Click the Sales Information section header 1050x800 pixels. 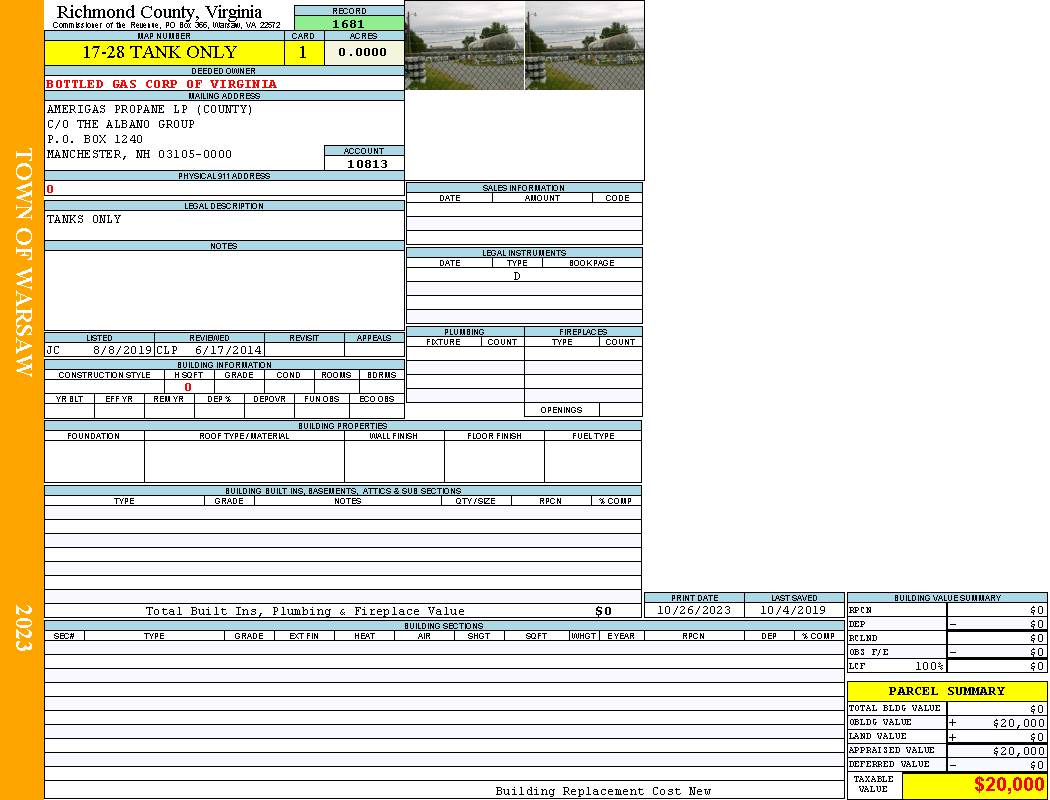[523, 188]
